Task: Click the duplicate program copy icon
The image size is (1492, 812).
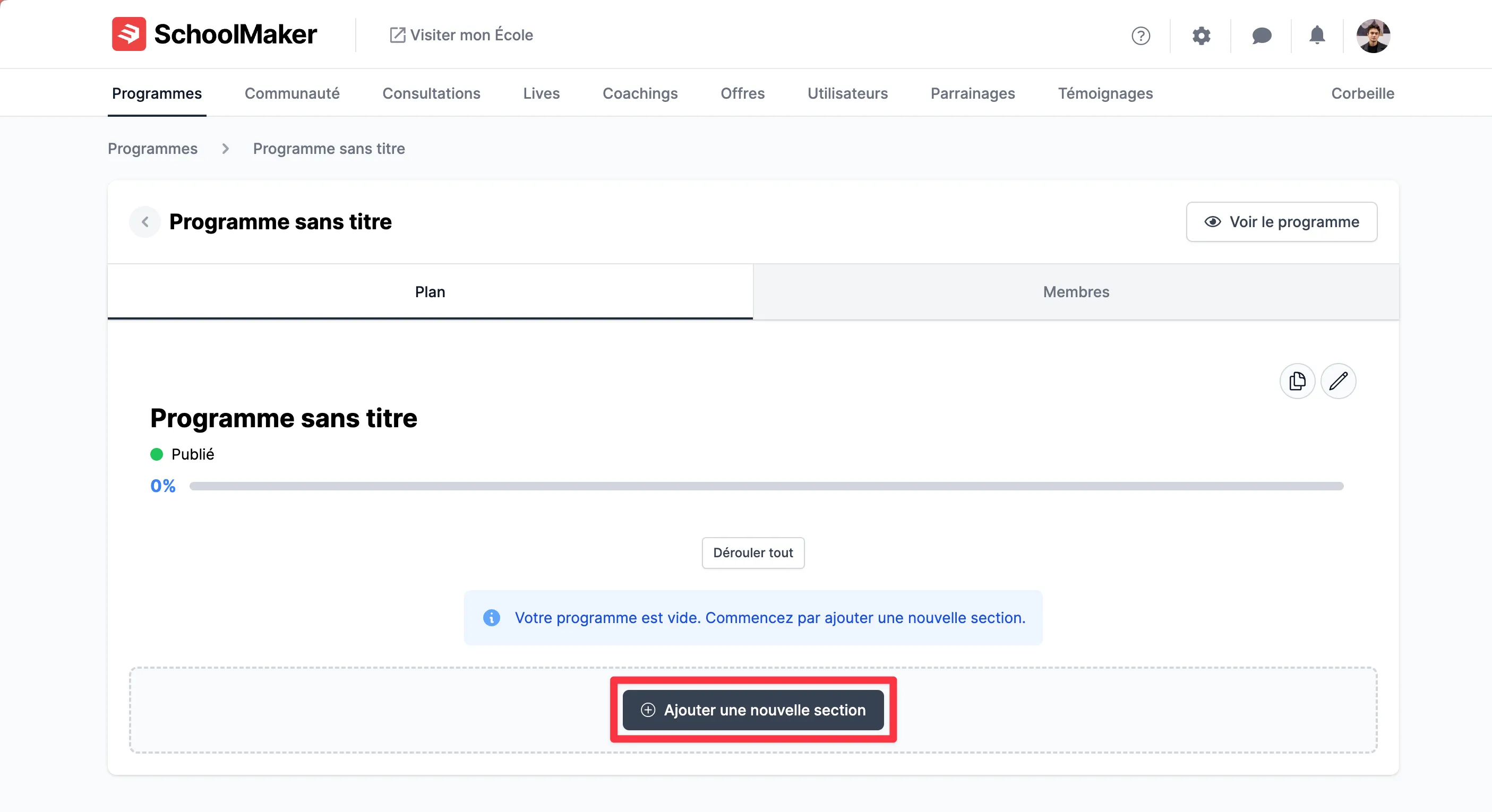Action: click(x=1297, y=382)
